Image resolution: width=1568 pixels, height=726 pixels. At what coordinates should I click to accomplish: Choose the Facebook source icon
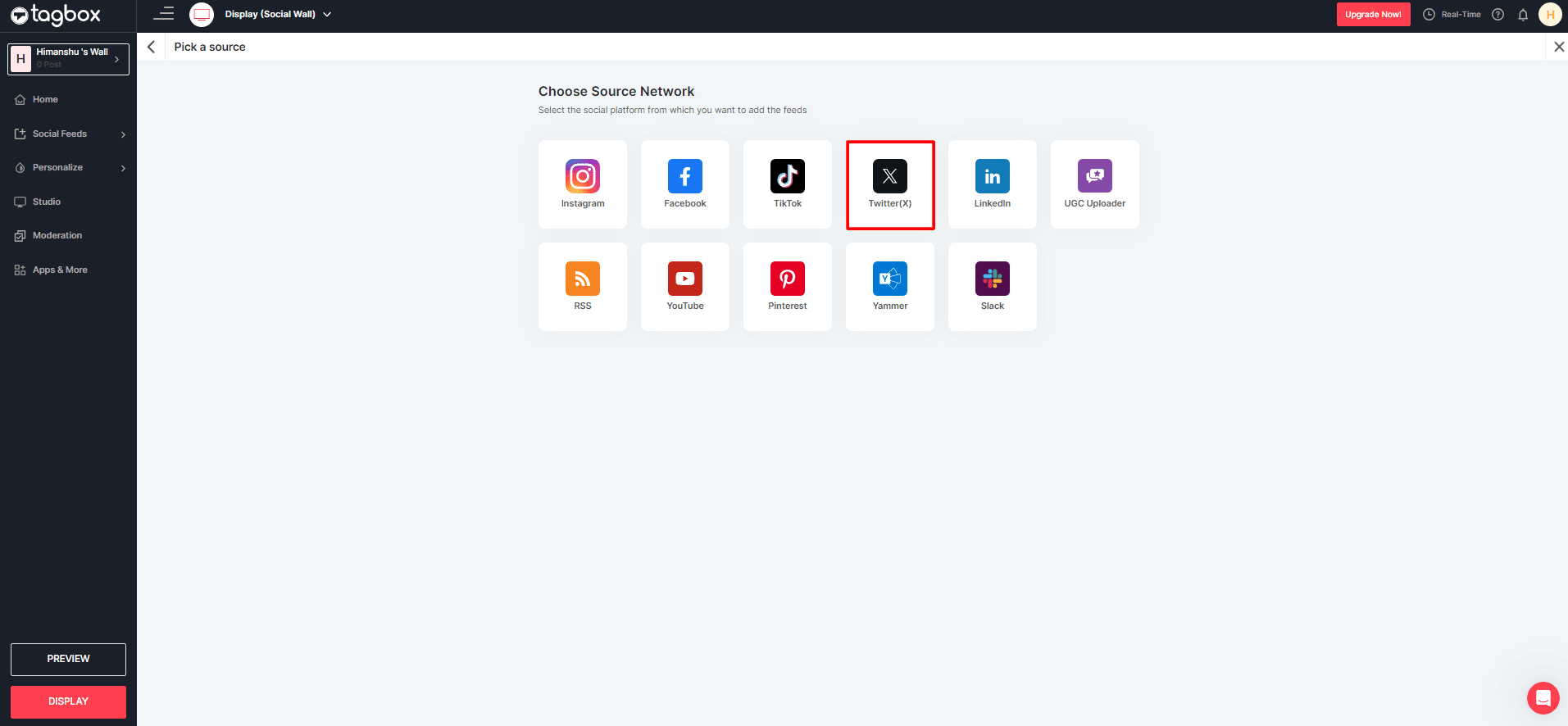[684, 184]
